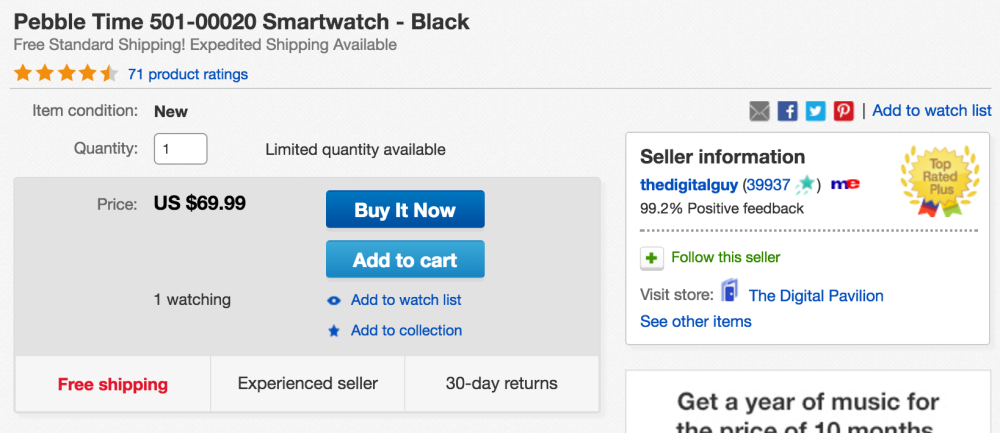The height and width of the screenshot is (433, 1000).
Task: Click See other items link
Action: click(x=696, y=321)
